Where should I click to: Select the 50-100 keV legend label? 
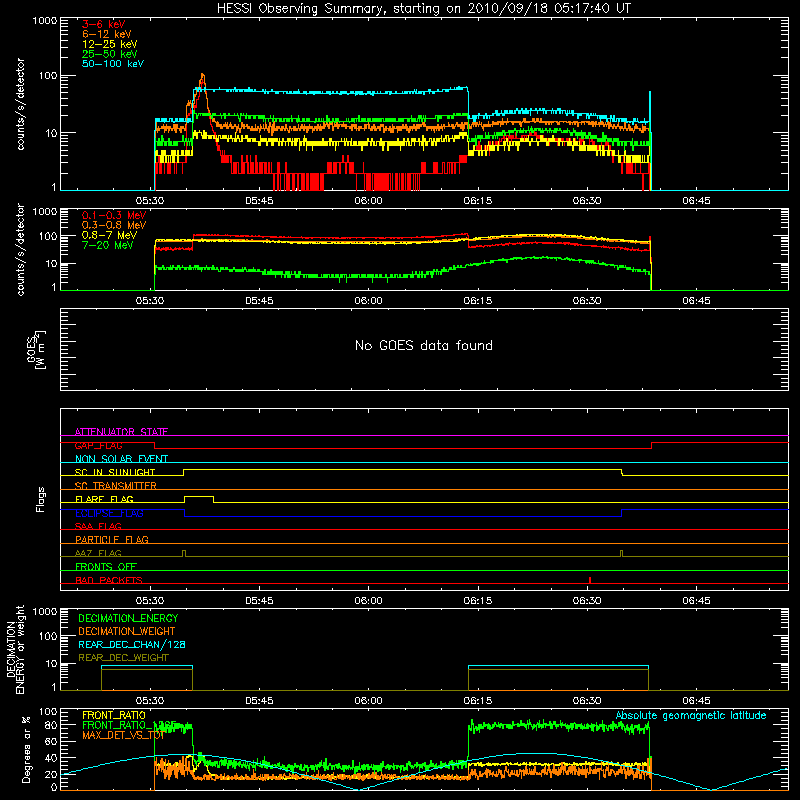coord(113,64)
